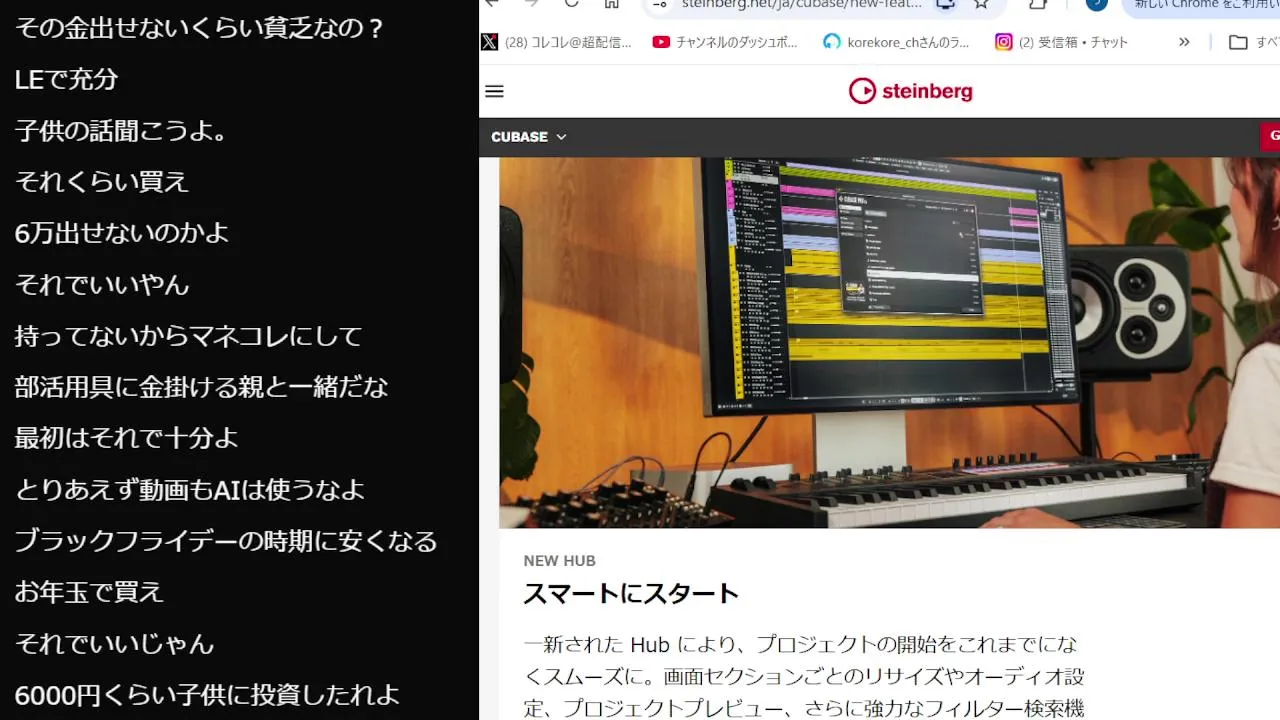
Task: Click comment 子供の話聞こうよ。
Action: [121, 130]
